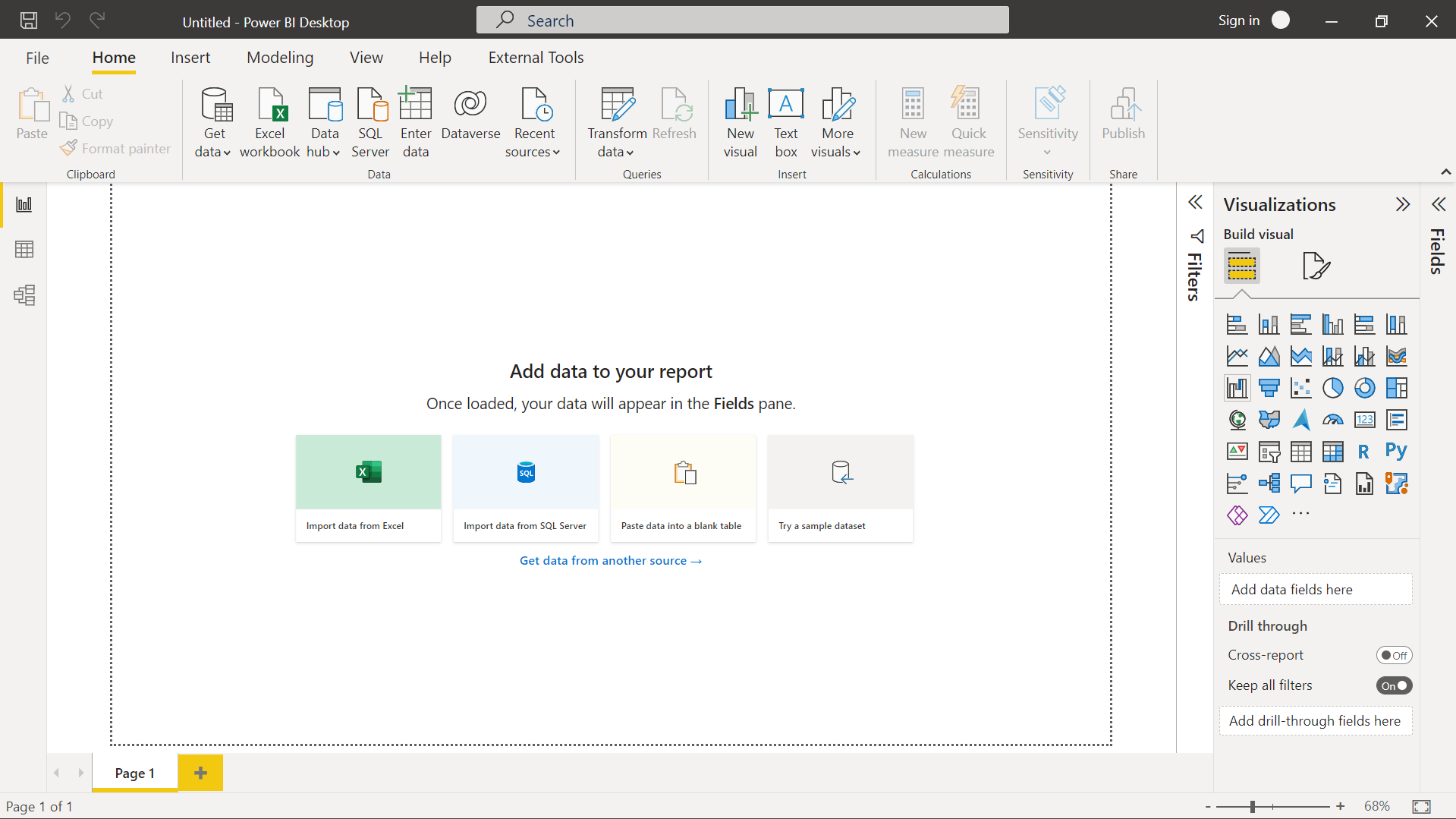Select the gauge visual
1456x819 pixels.
point(1333,419)
